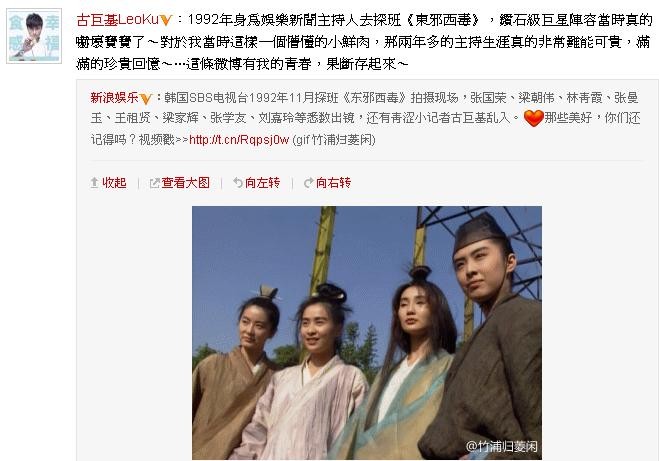
Task: Open the 古巨基LeoKu username link
Action: coord(118,20)
